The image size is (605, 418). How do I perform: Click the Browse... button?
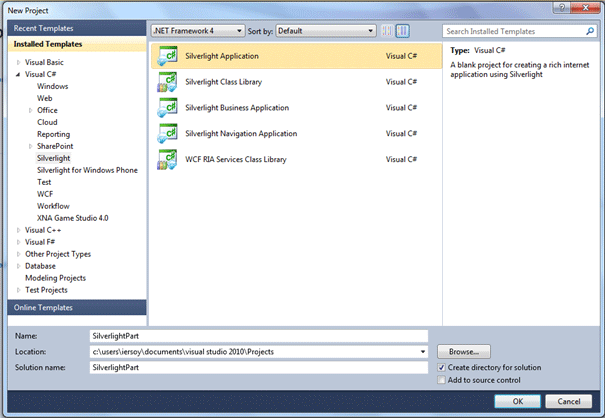[x=464, y=352]
